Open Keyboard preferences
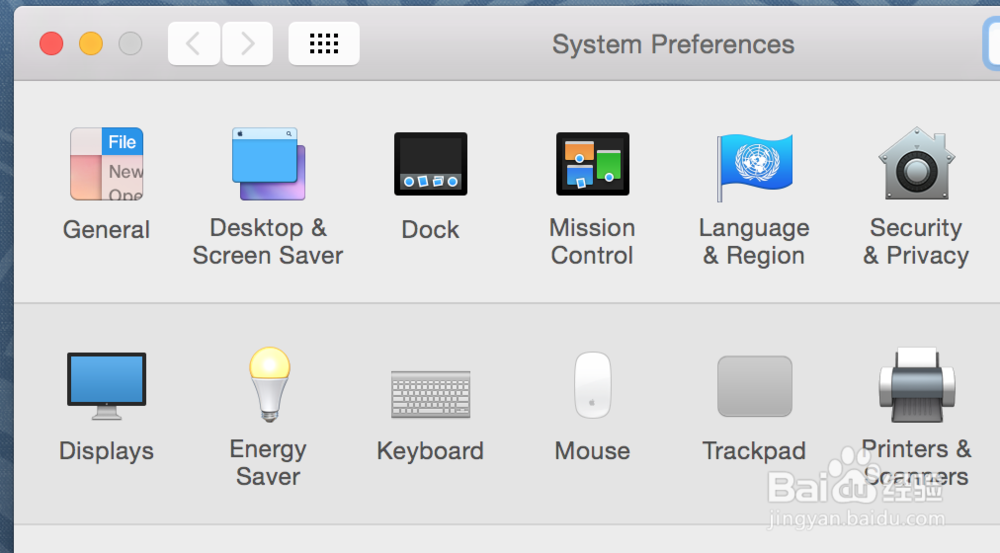Image resolution: width=1000 pixels, height=553 pixels. 430,394
